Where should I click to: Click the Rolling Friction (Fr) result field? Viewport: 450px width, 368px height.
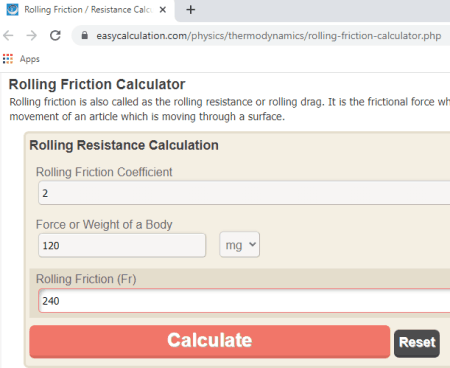[244, 301]
